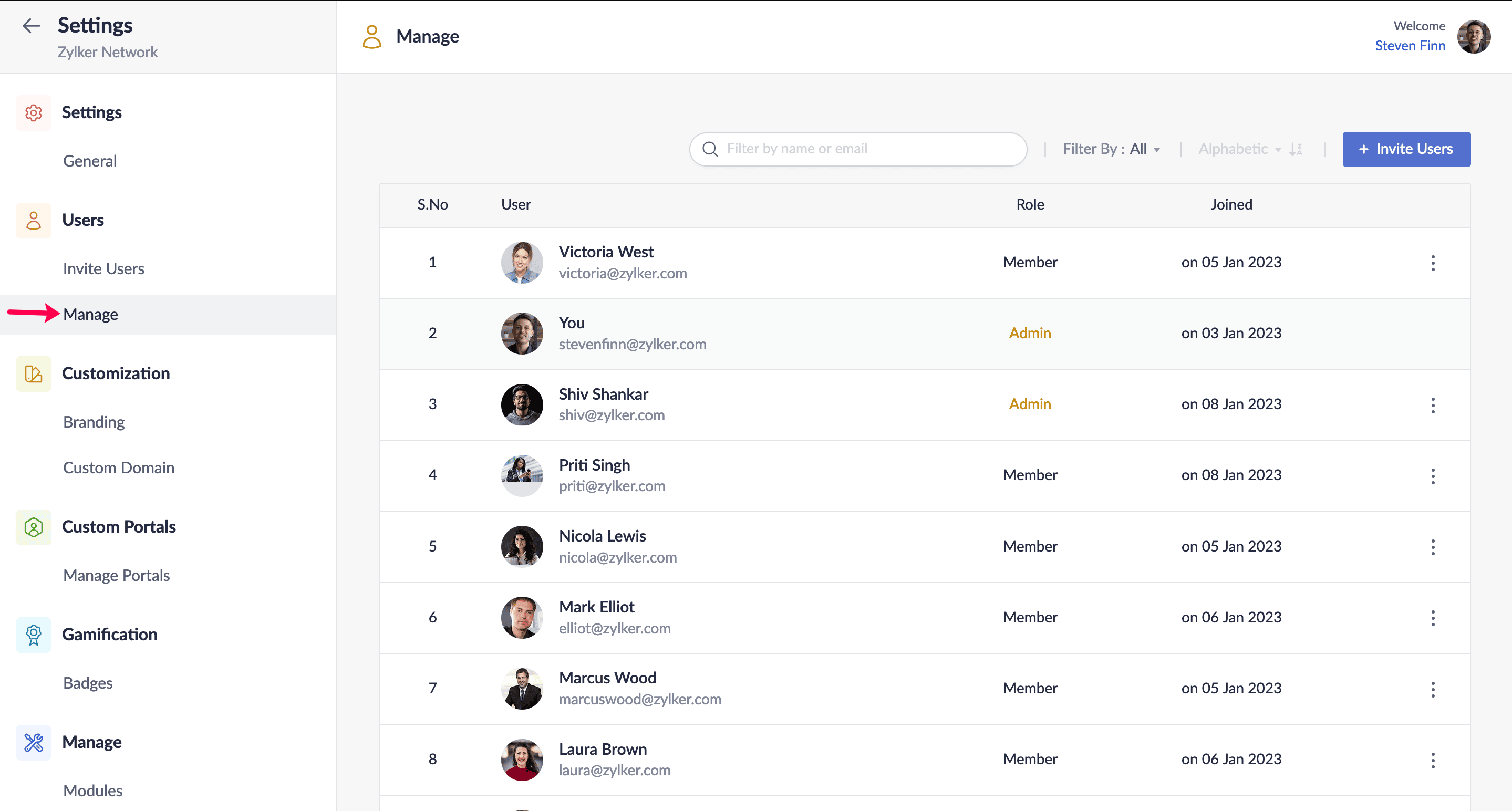The width and height of the screenshot is (1512, 811).
Task: Click the Settings gear sidebar icon
Action: point(34,112)
